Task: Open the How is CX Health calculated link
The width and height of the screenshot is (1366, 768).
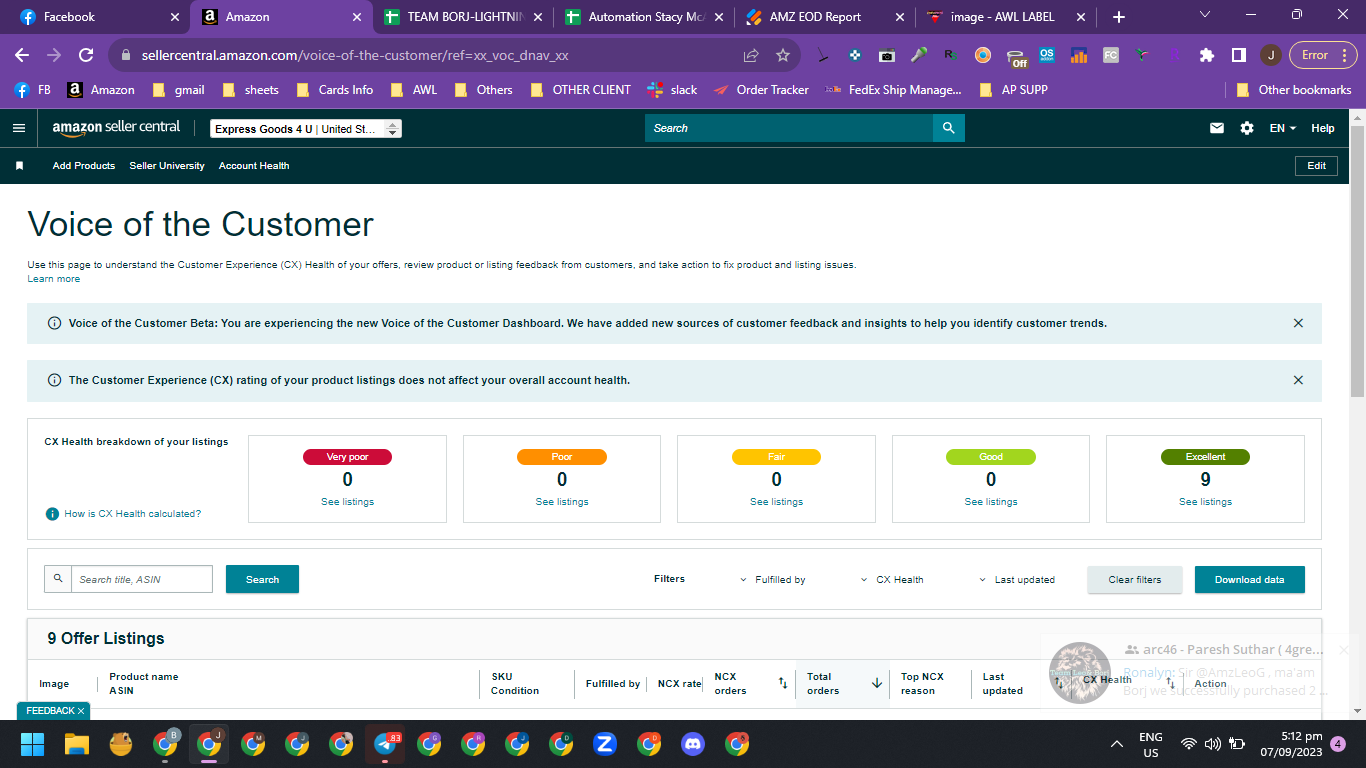Action: (x=133, y=514)
